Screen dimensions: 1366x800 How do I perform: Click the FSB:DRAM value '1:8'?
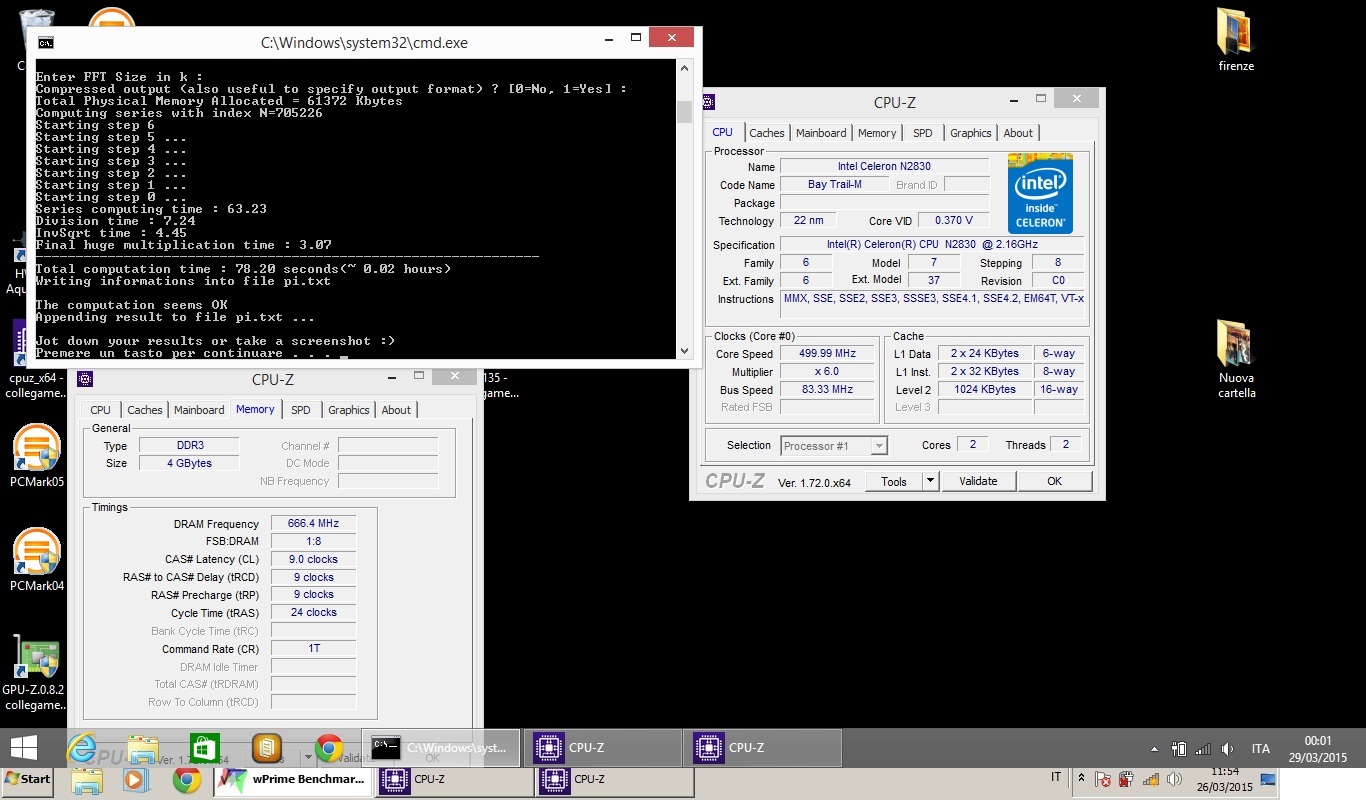313,542
